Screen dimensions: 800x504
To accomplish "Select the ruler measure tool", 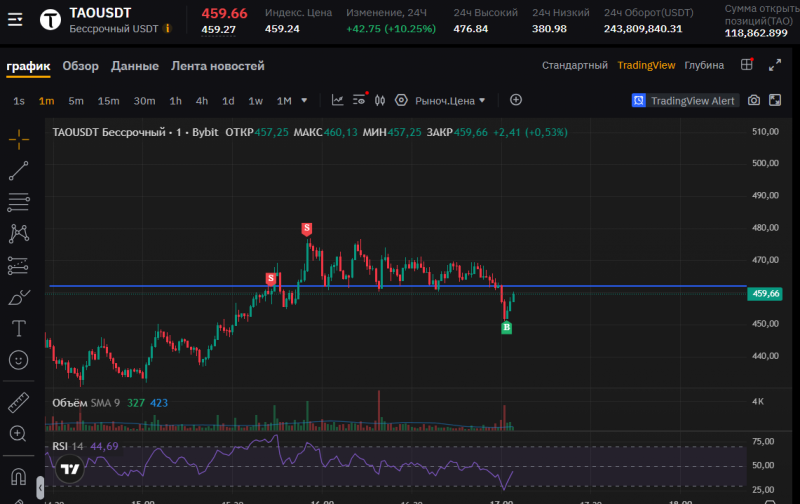I will [18, 402].
